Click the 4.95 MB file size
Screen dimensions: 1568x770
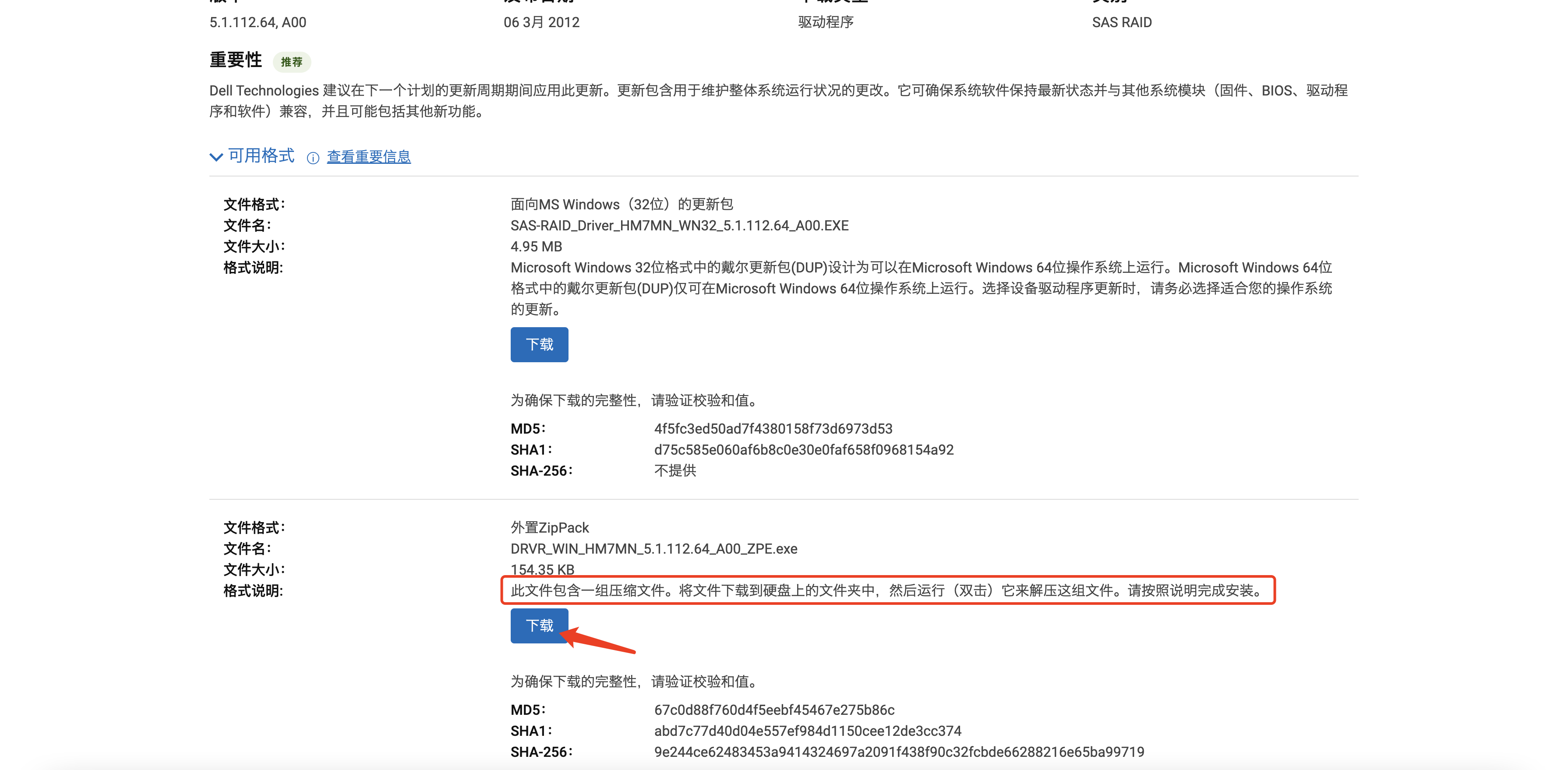[536, 247]
